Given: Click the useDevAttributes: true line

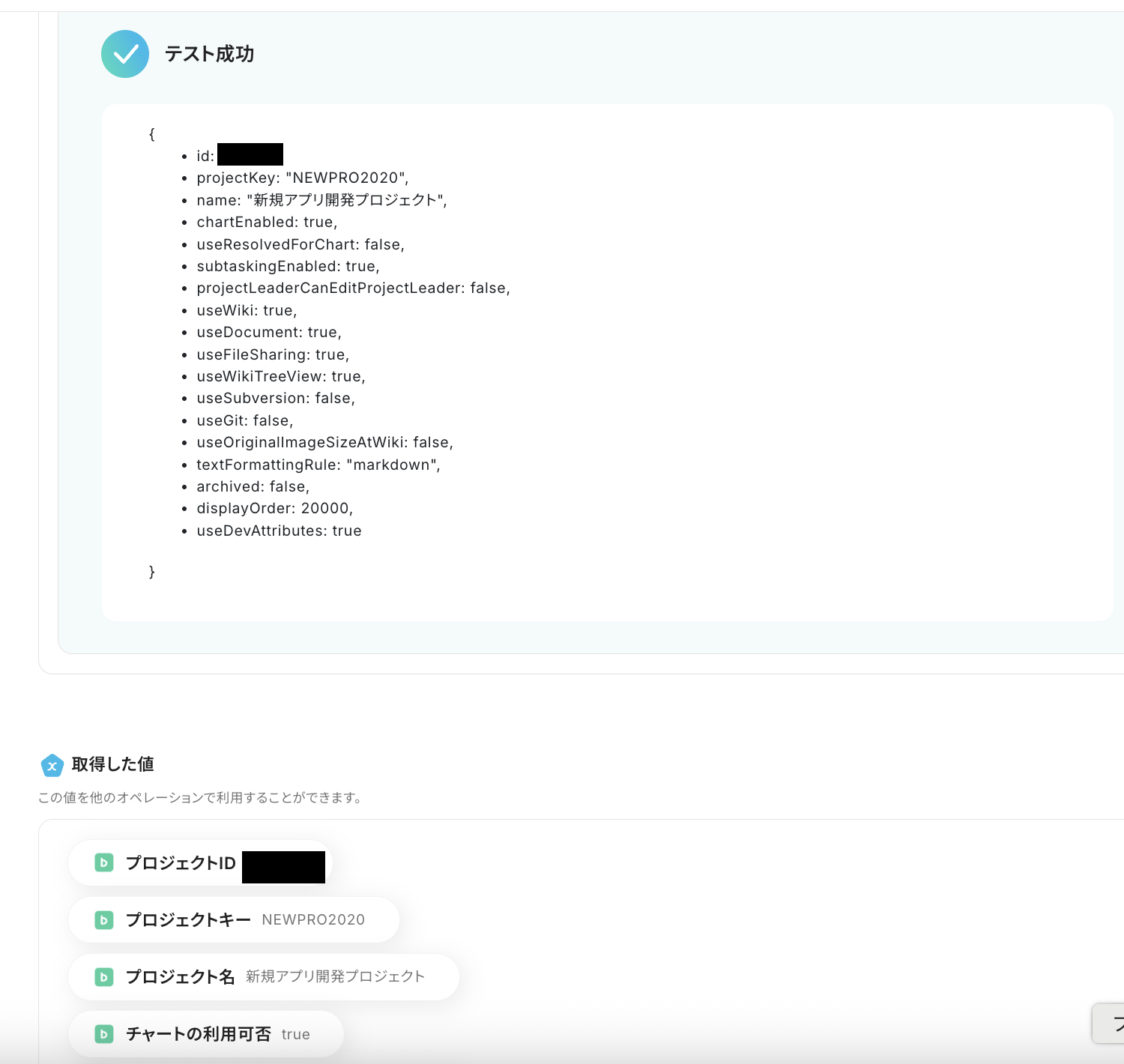Looking at the screenshot, I should (280, 531).
